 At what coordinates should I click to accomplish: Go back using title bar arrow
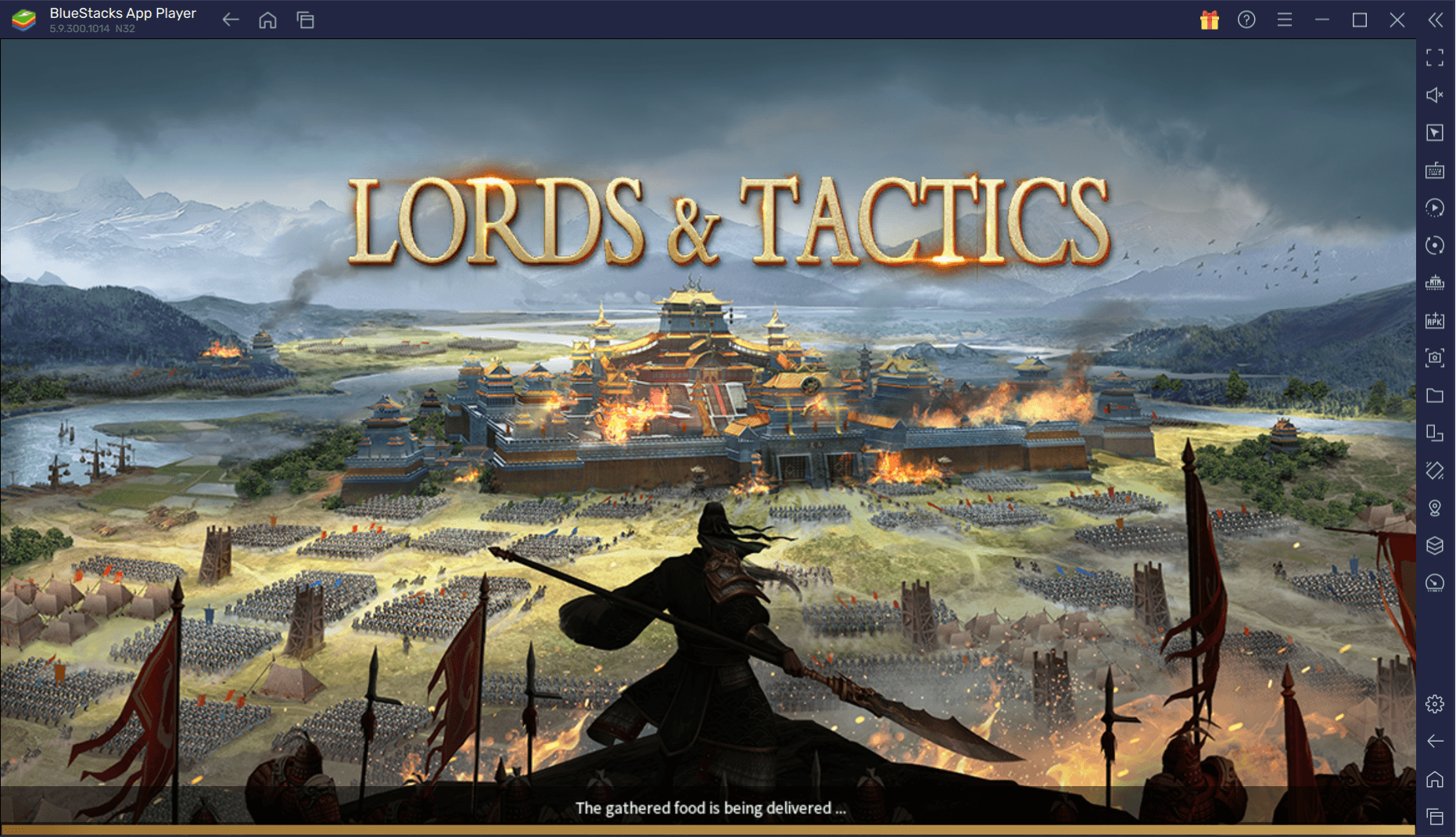click(231, 20)
